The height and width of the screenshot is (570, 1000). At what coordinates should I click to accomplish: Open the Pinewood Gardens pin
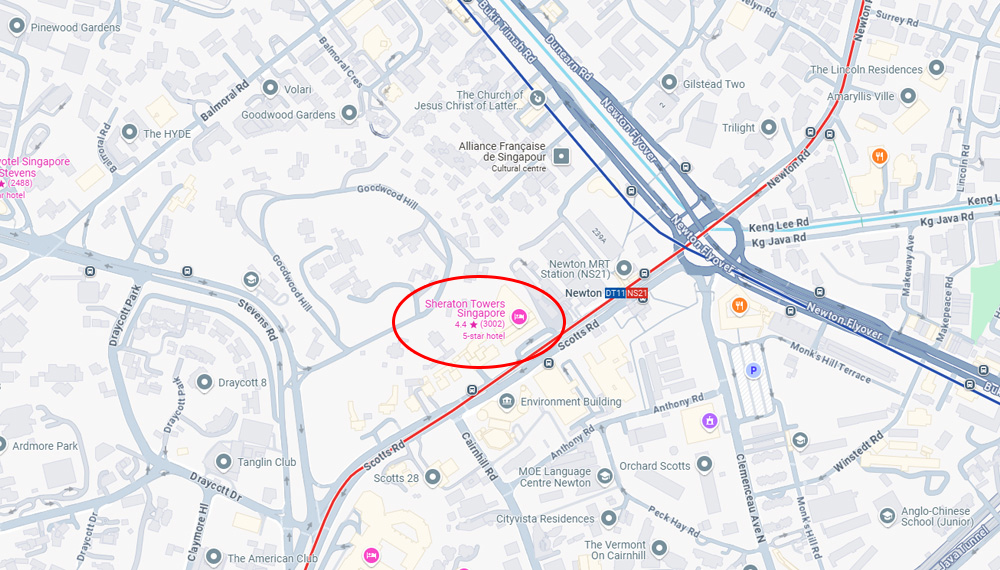coord(17,26)
